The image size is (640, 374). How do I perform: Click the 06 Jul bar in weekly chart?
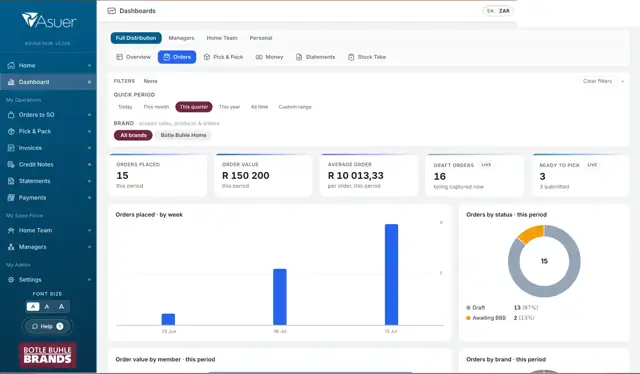point(280,297)
